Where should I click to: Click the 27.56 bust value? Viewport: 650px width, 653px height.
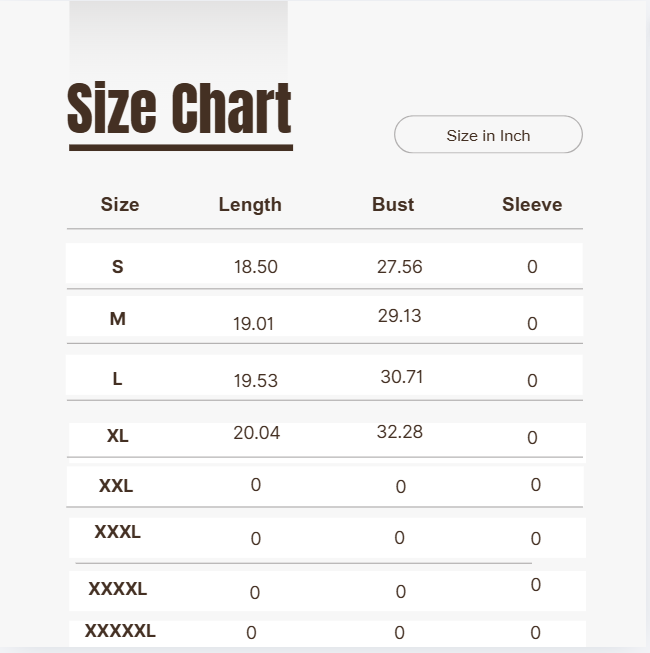[400, 267]
